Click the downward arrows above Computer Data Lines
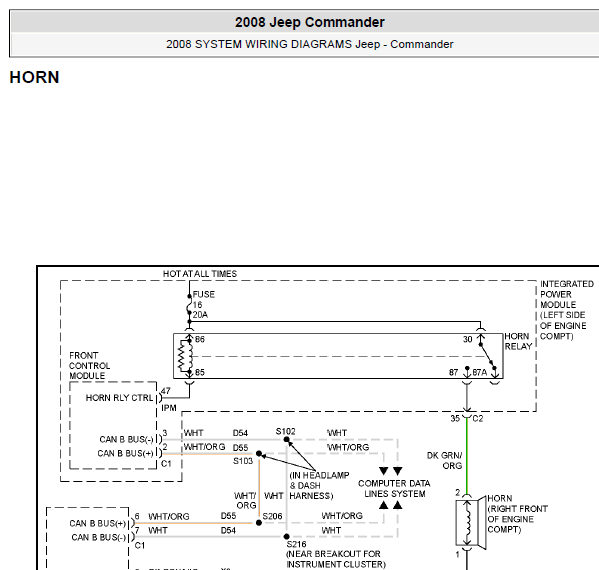Screen dimensions: 599x570 tap(391, 471)
